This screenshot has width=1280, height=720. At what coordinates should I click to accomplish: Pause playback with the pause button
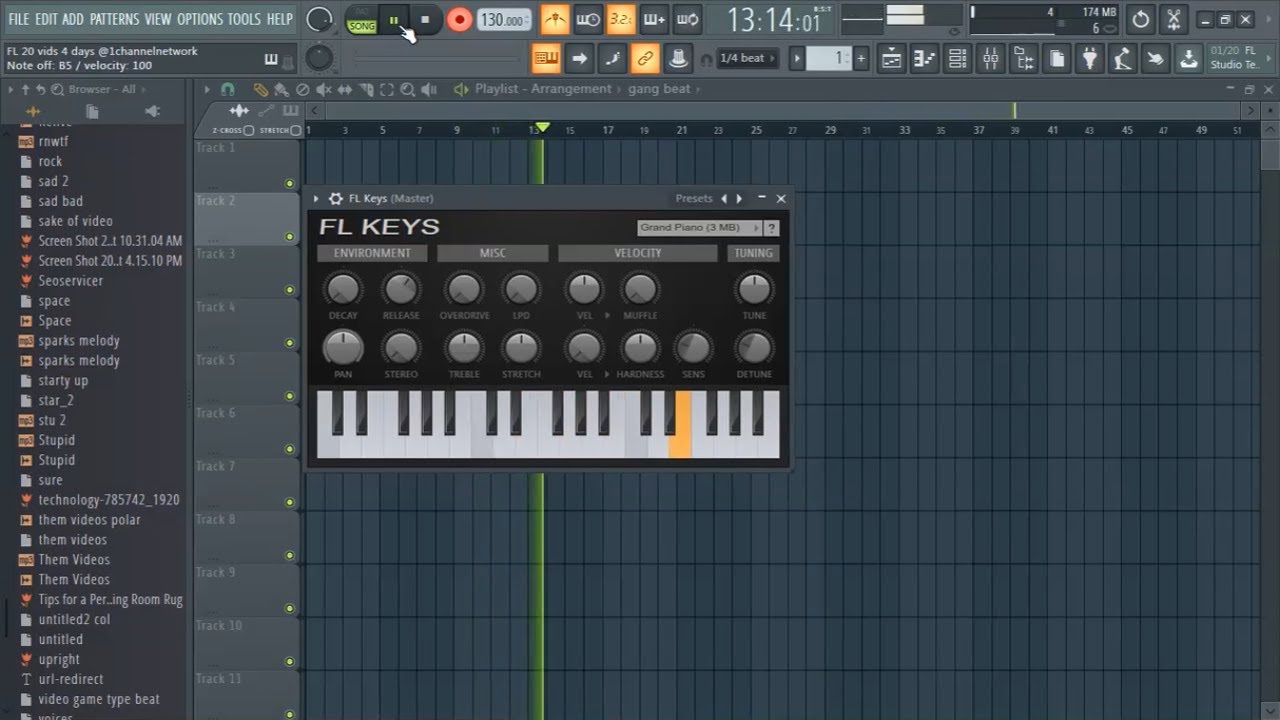[394, 19]
